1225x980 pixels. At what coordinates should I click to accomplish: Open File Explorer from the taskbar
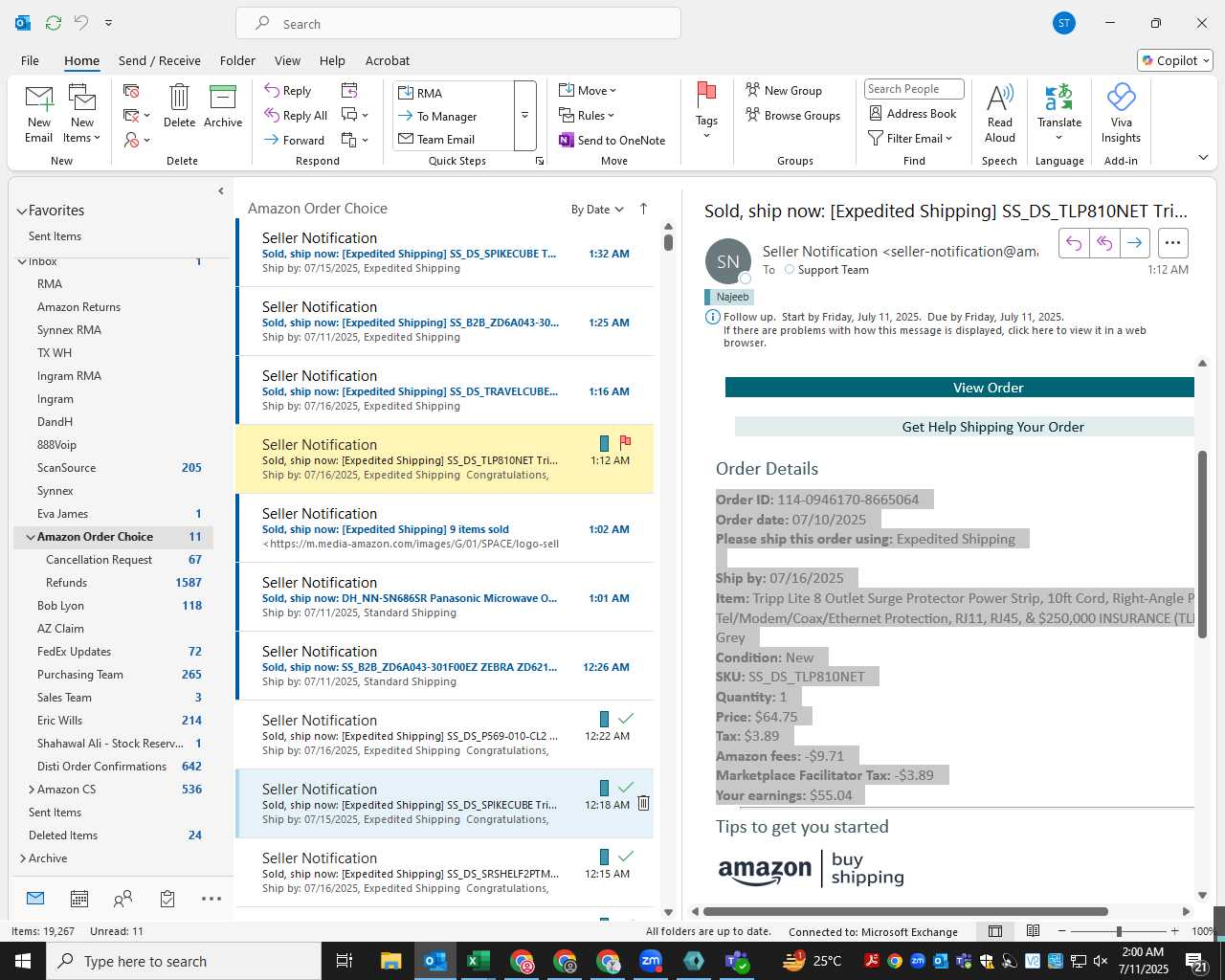[390, 961]
